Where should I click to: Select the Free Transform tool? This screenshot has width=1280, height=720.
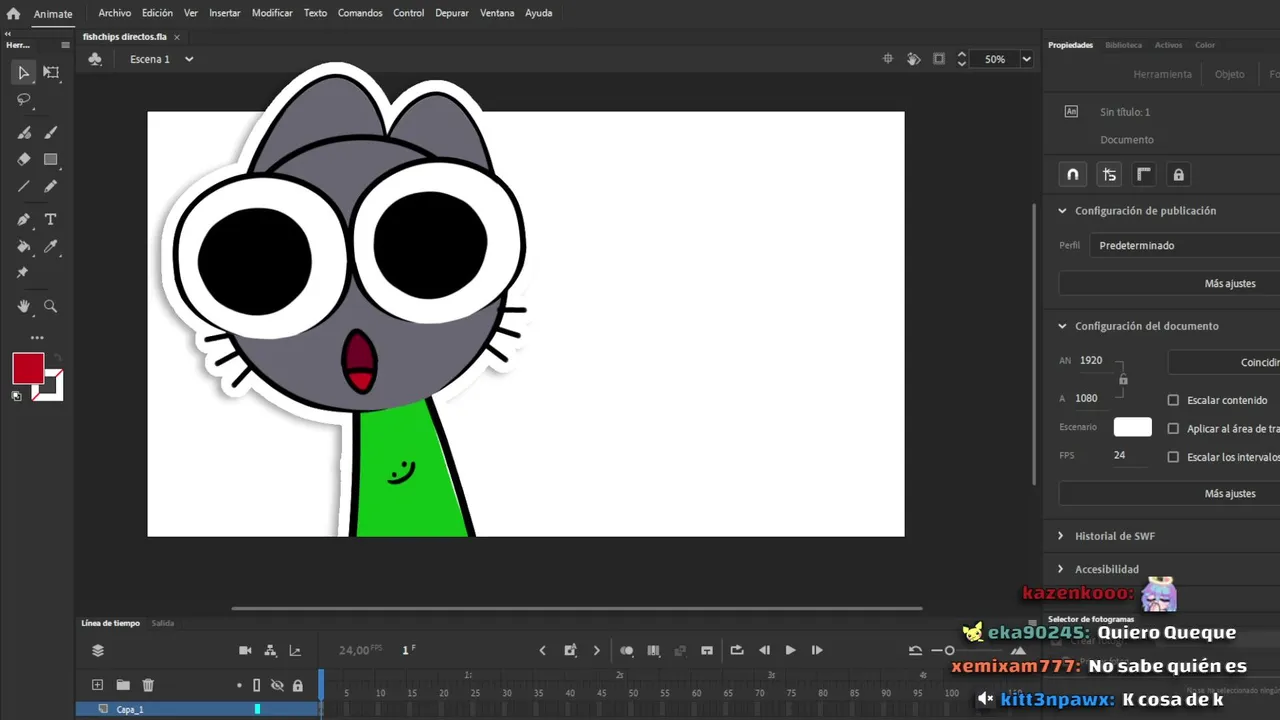[x=51, y=72]
